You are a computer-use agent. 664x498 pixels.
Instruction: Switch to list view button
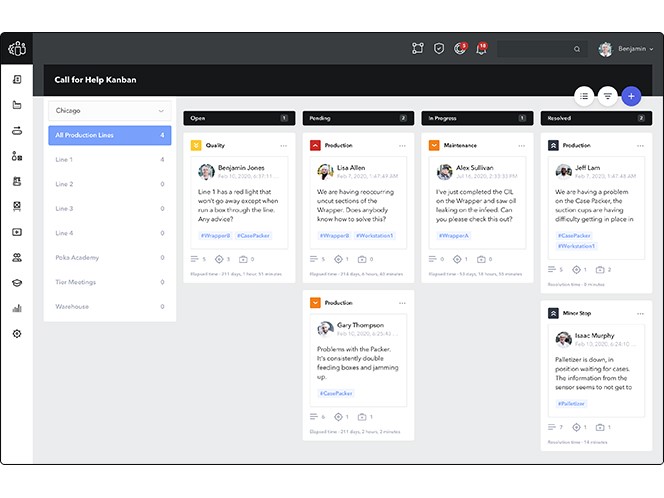coord(584,96)
